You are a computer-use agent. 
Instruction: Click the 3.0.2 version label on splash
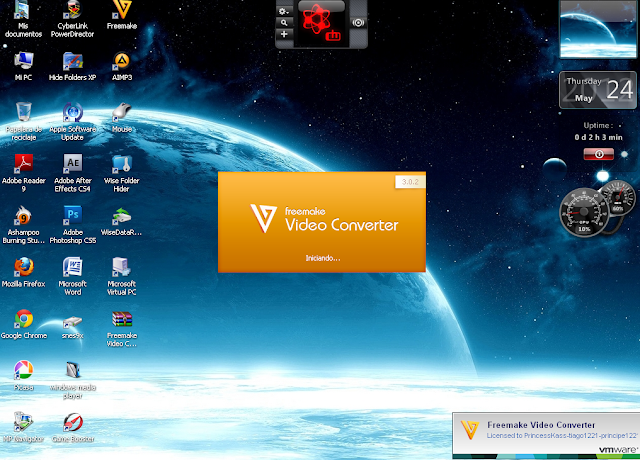click(x=410, y=182)
